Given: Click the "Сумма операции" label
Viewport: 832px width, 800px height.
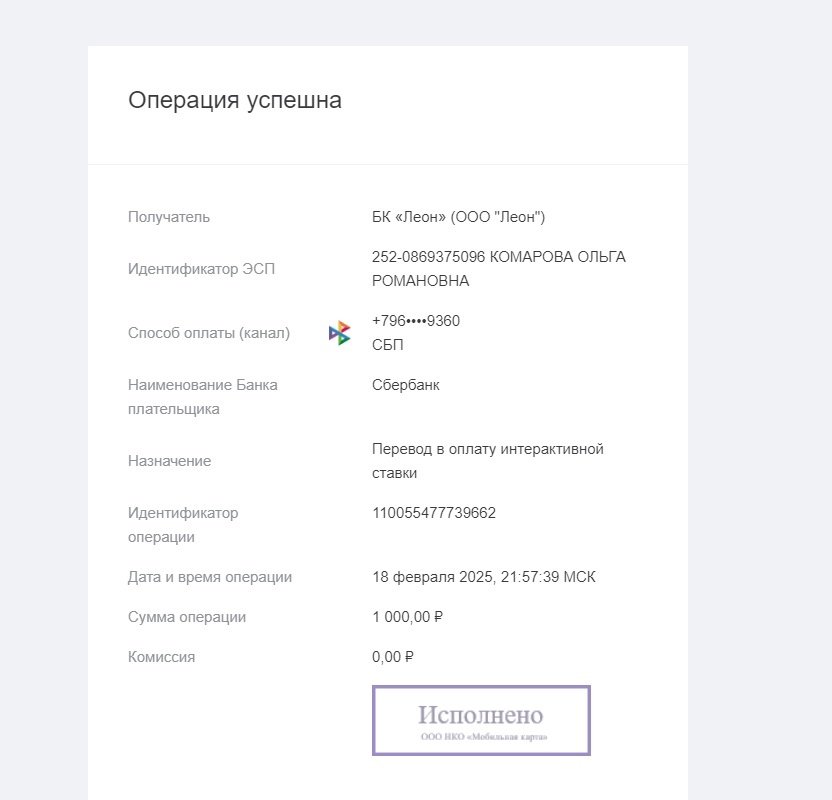Looking at the screenshot, I should tap(187, 617).
